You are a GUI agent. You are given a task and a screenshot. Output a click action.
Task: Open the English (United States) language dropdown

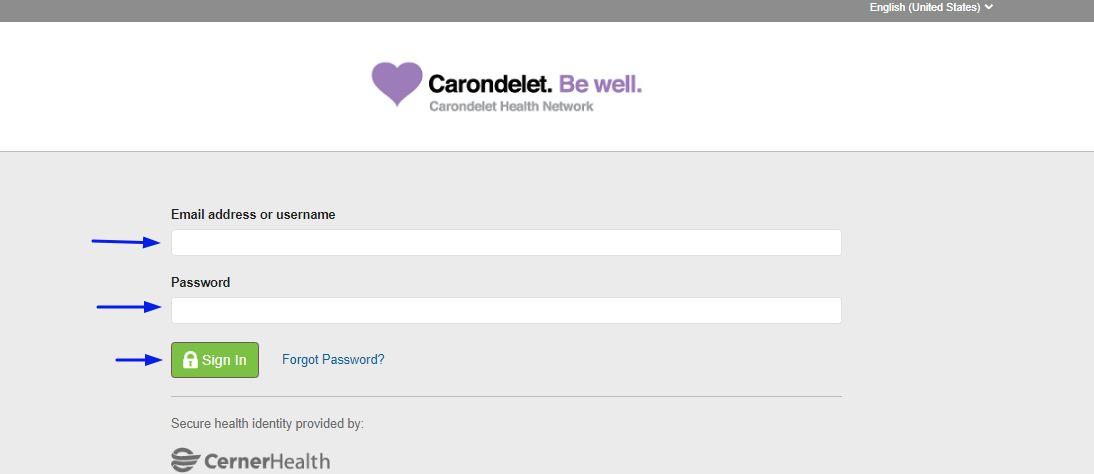931,8
